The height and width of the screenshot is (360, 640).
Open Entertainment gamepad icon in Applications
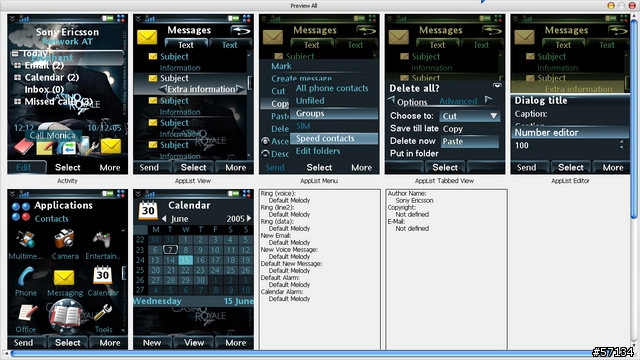tap(102, 240)
